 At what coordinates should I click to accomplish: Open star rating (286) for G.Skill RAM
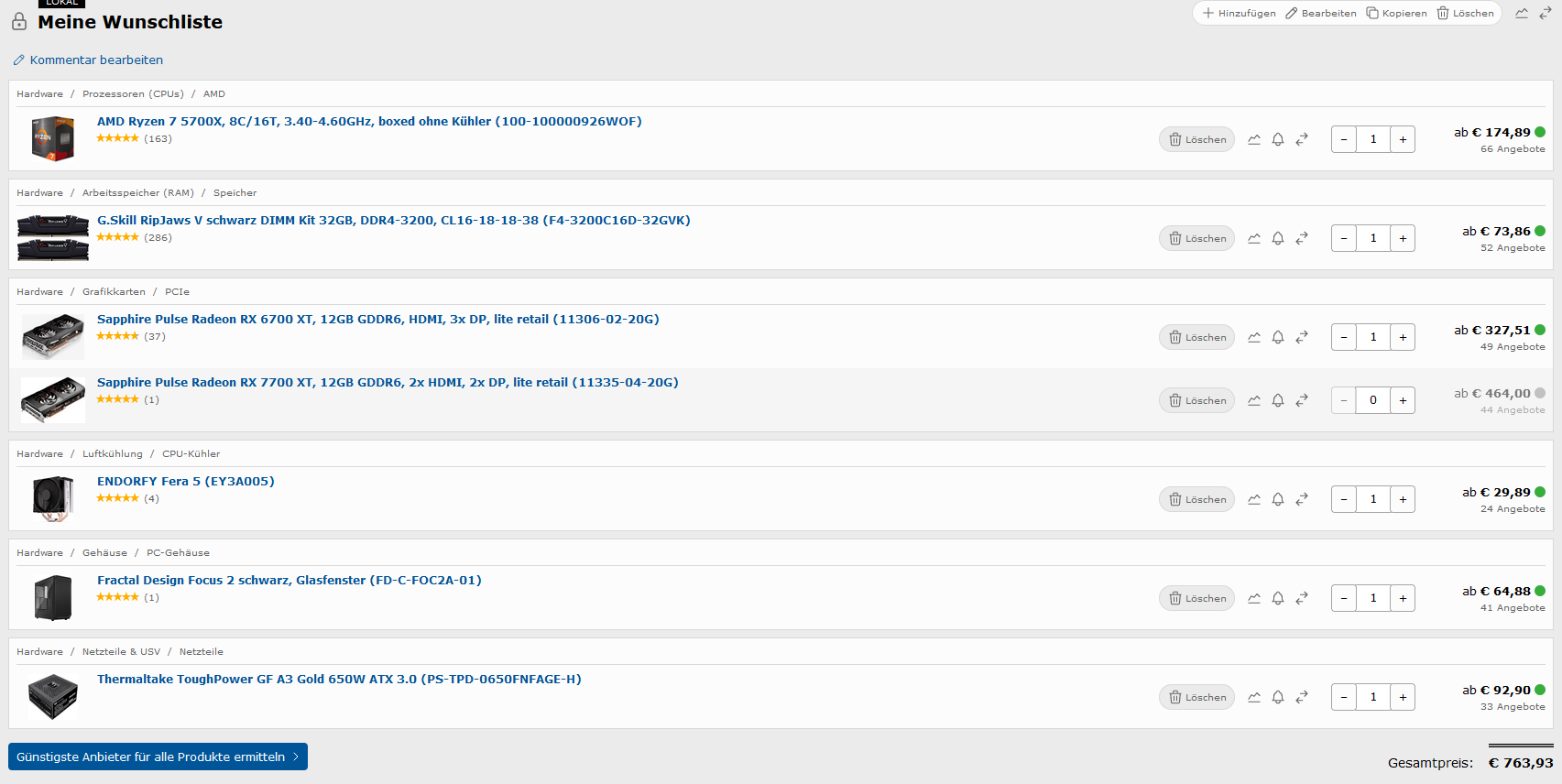click(135, 237)
